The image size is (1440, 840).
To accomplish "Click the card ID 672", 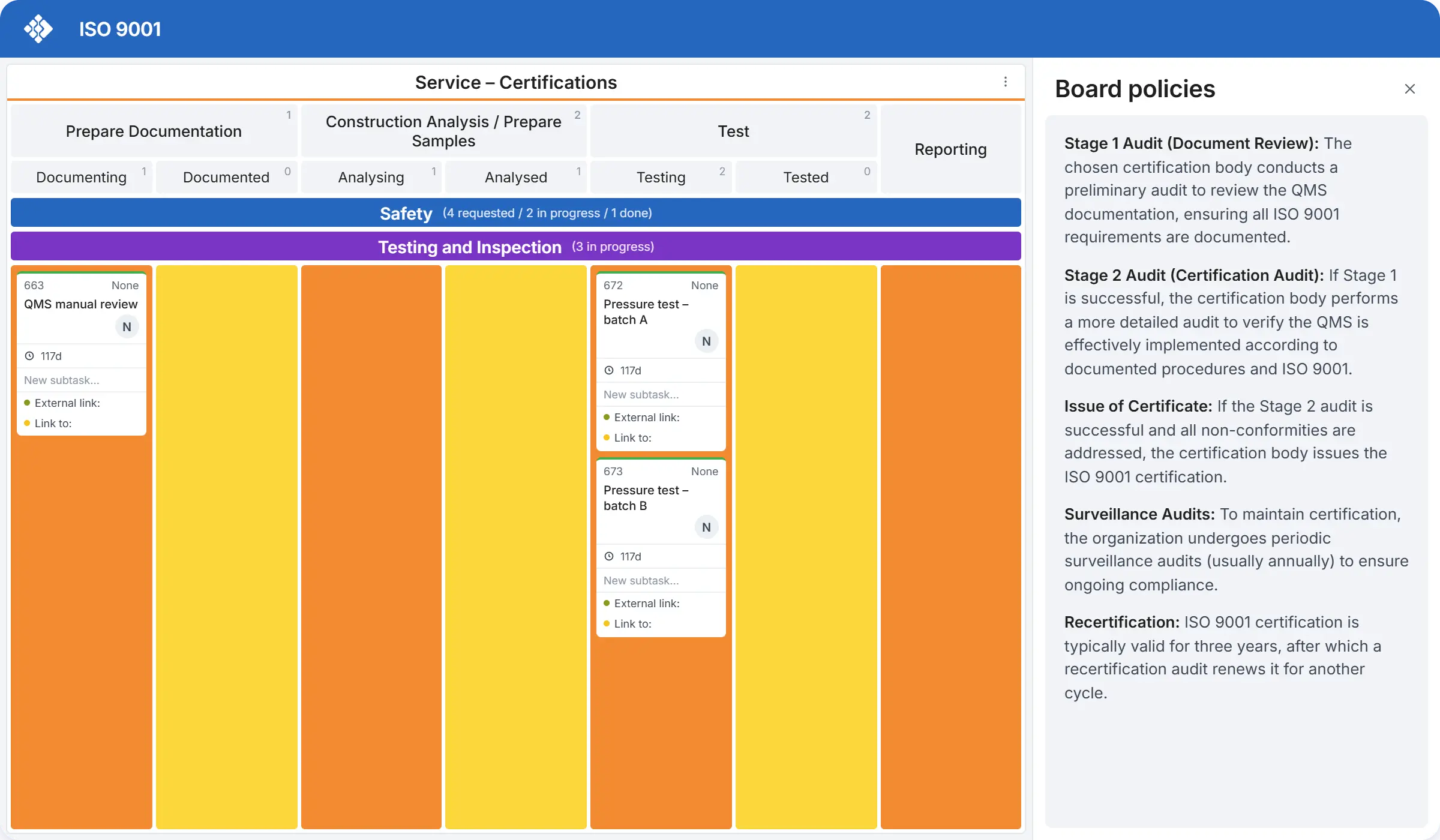I will tap(613, 285).
